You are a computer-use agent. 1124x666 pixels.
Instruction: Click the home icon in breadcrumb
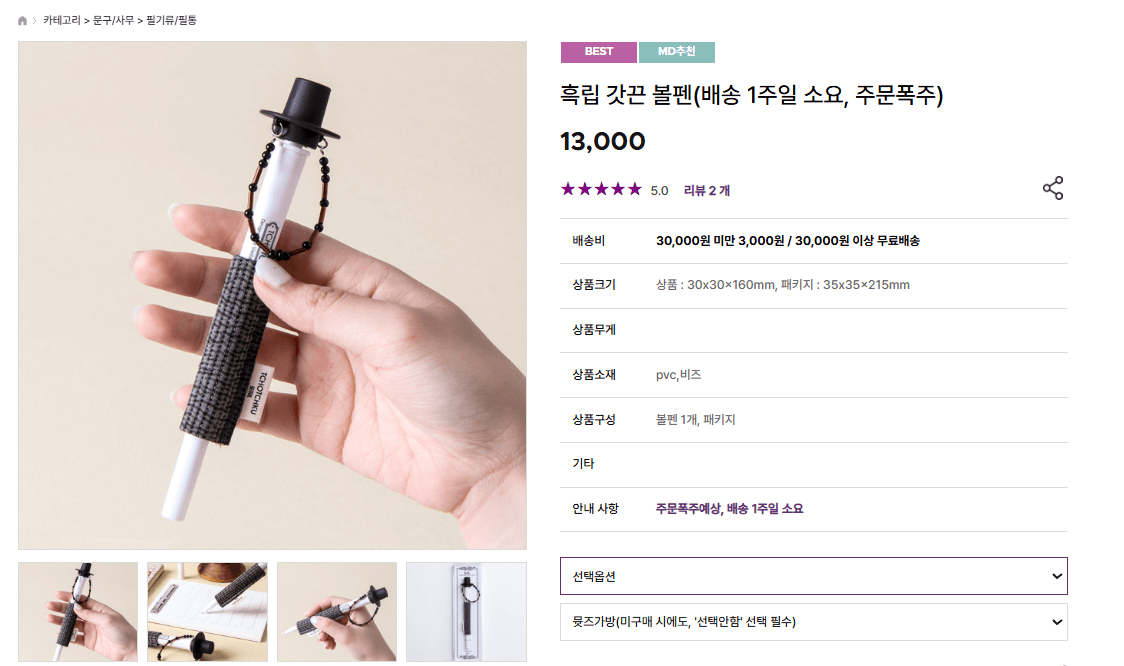click(22, 21)
